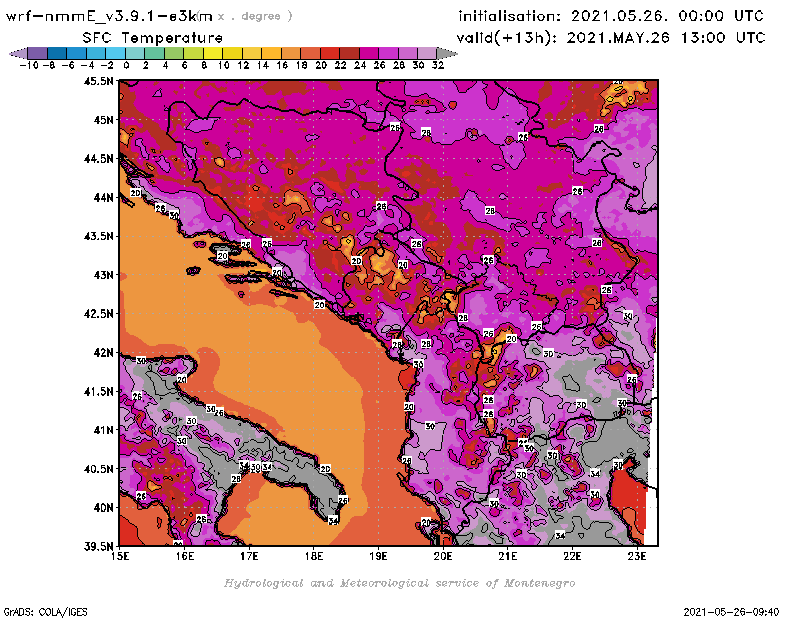Click the '20E' longitude axis label

[x=443, y=556]
